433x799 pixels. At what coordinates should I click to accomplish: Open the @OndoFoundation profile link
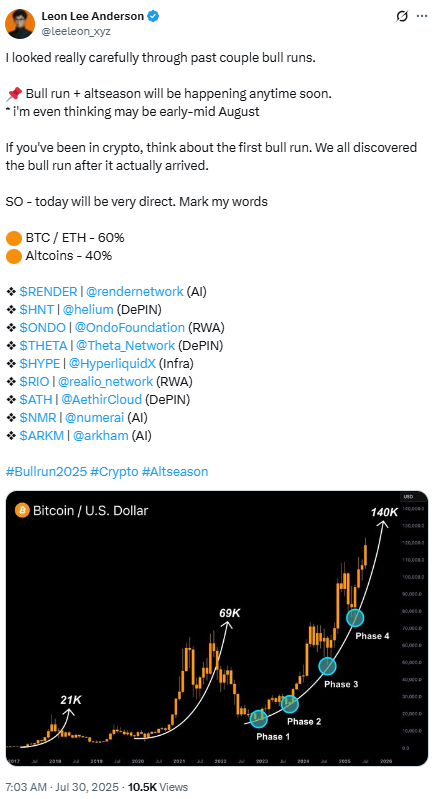coord(129,327)
